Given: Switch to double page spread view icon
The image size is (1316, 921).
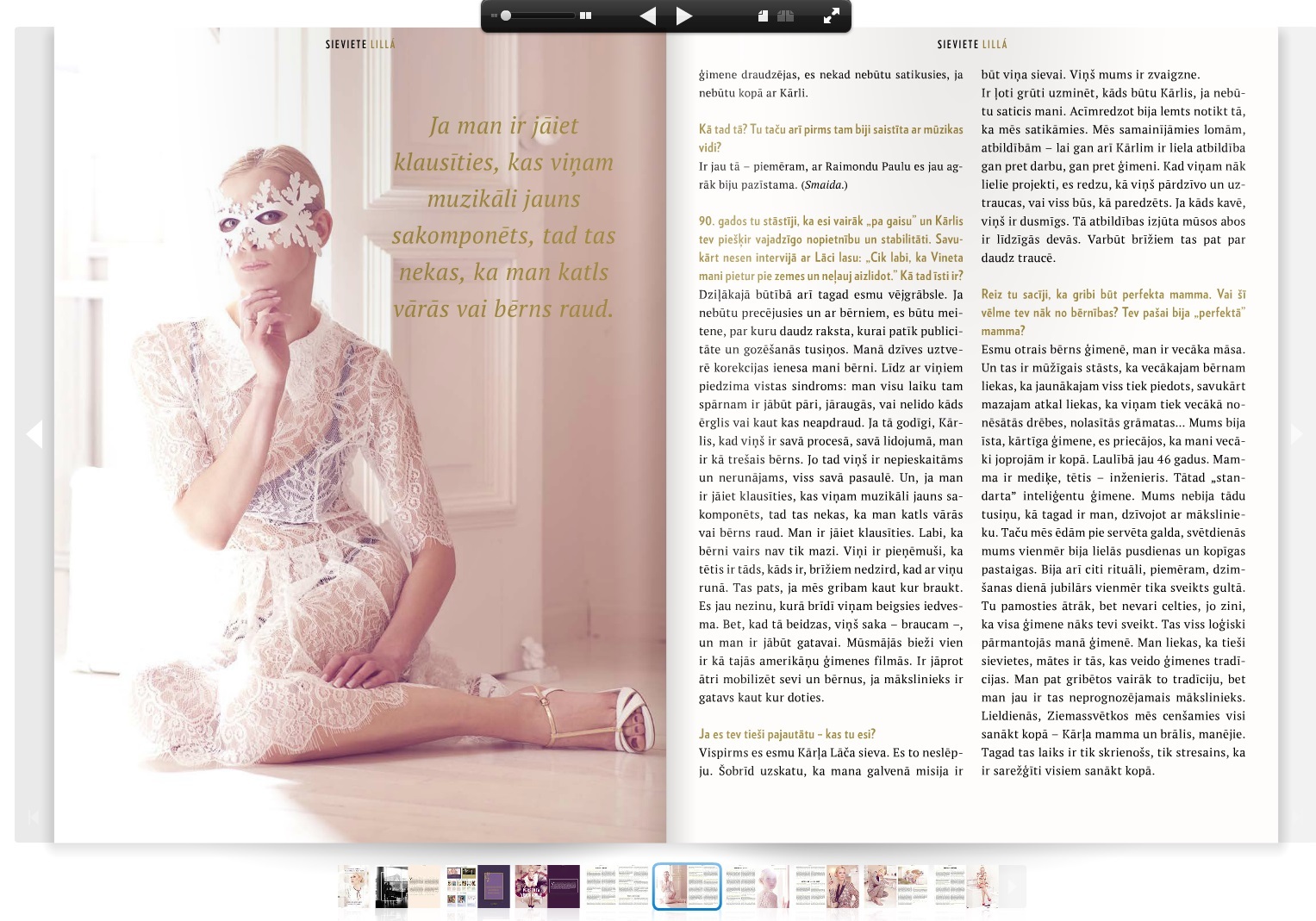Looking at the screenshot, I should pyautogui.click(x=785, y=16).
